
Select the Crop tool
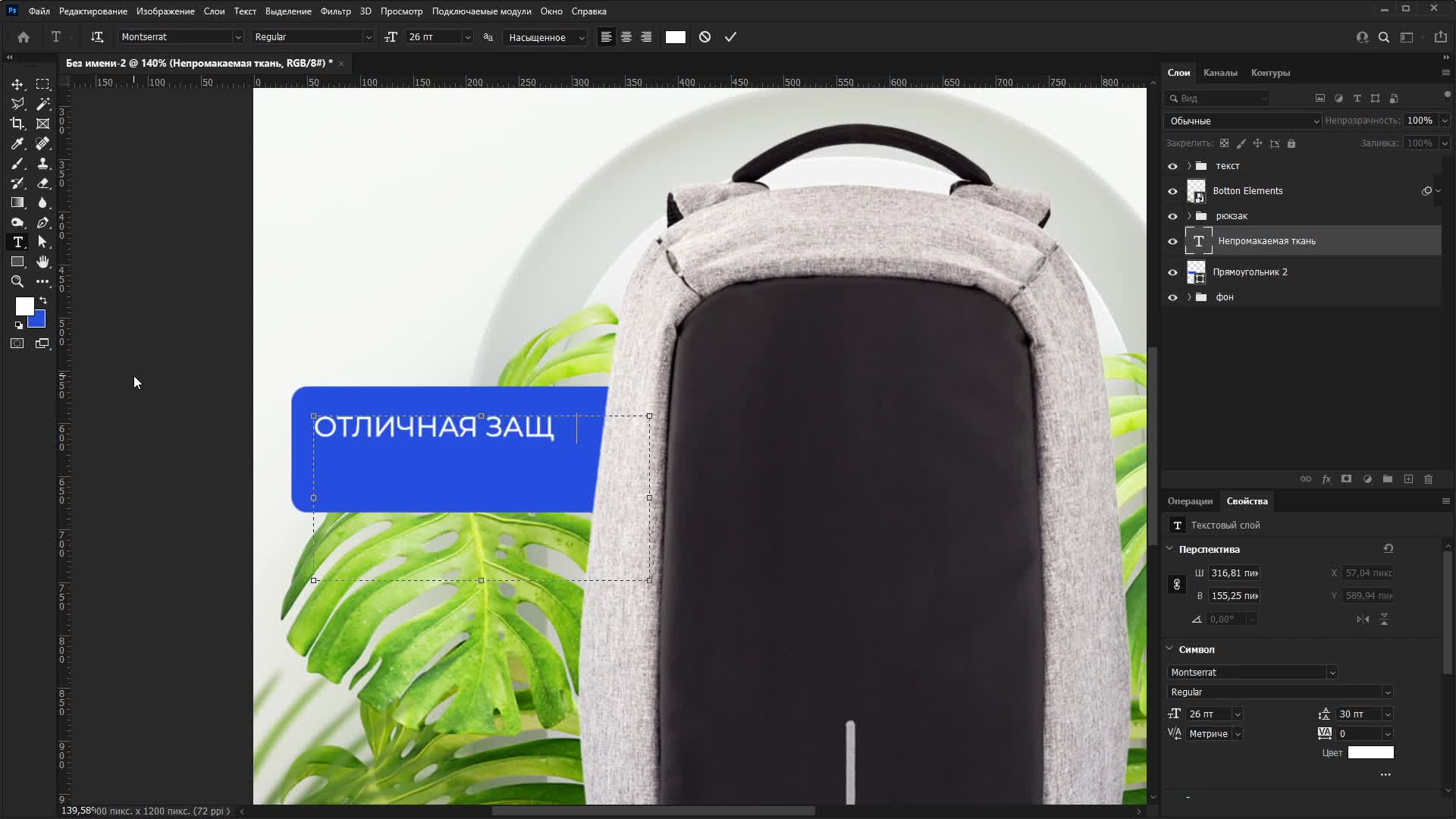click(x=17, y=124)
